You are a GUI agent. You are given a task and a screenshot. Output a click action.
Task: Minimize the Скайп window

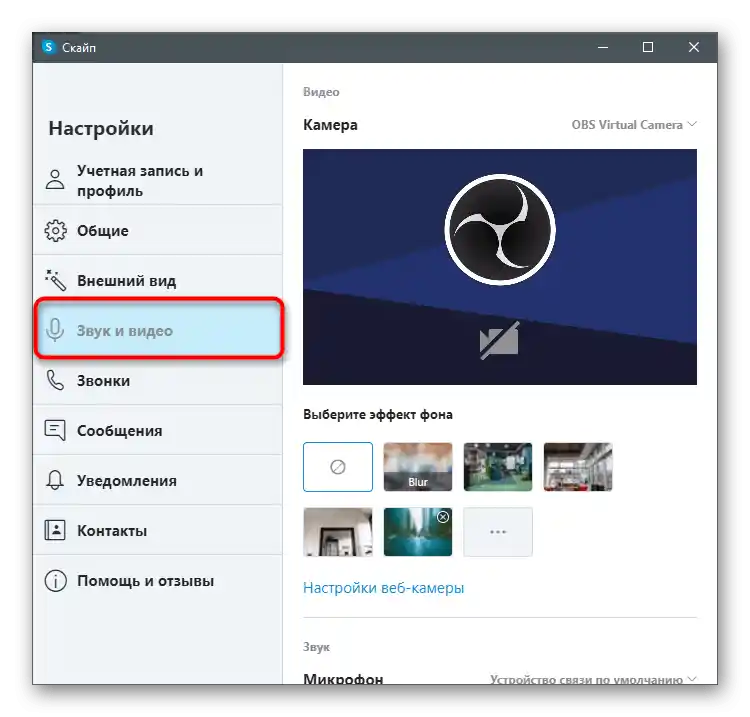click(603, 47)
